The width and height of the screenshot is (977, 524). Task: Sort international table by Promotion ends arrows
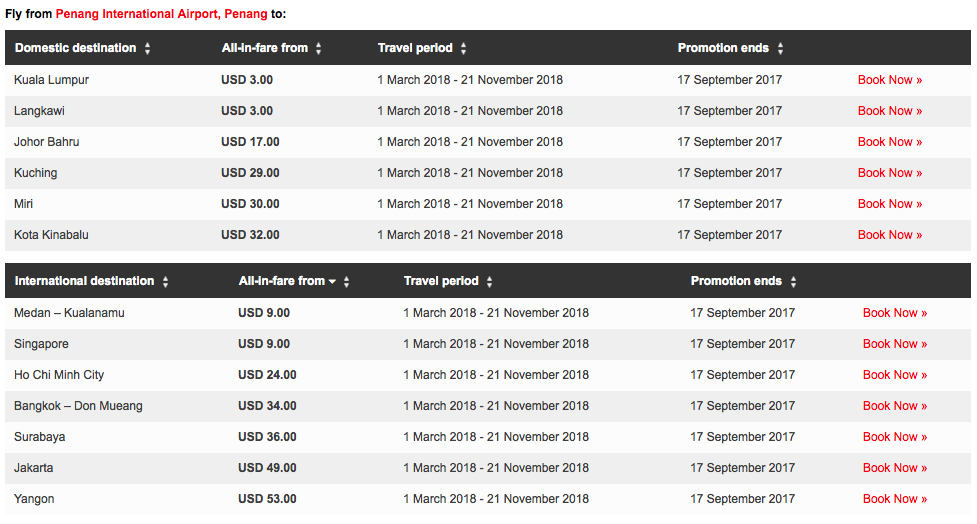pyautogui.click(x=793, y=281)
